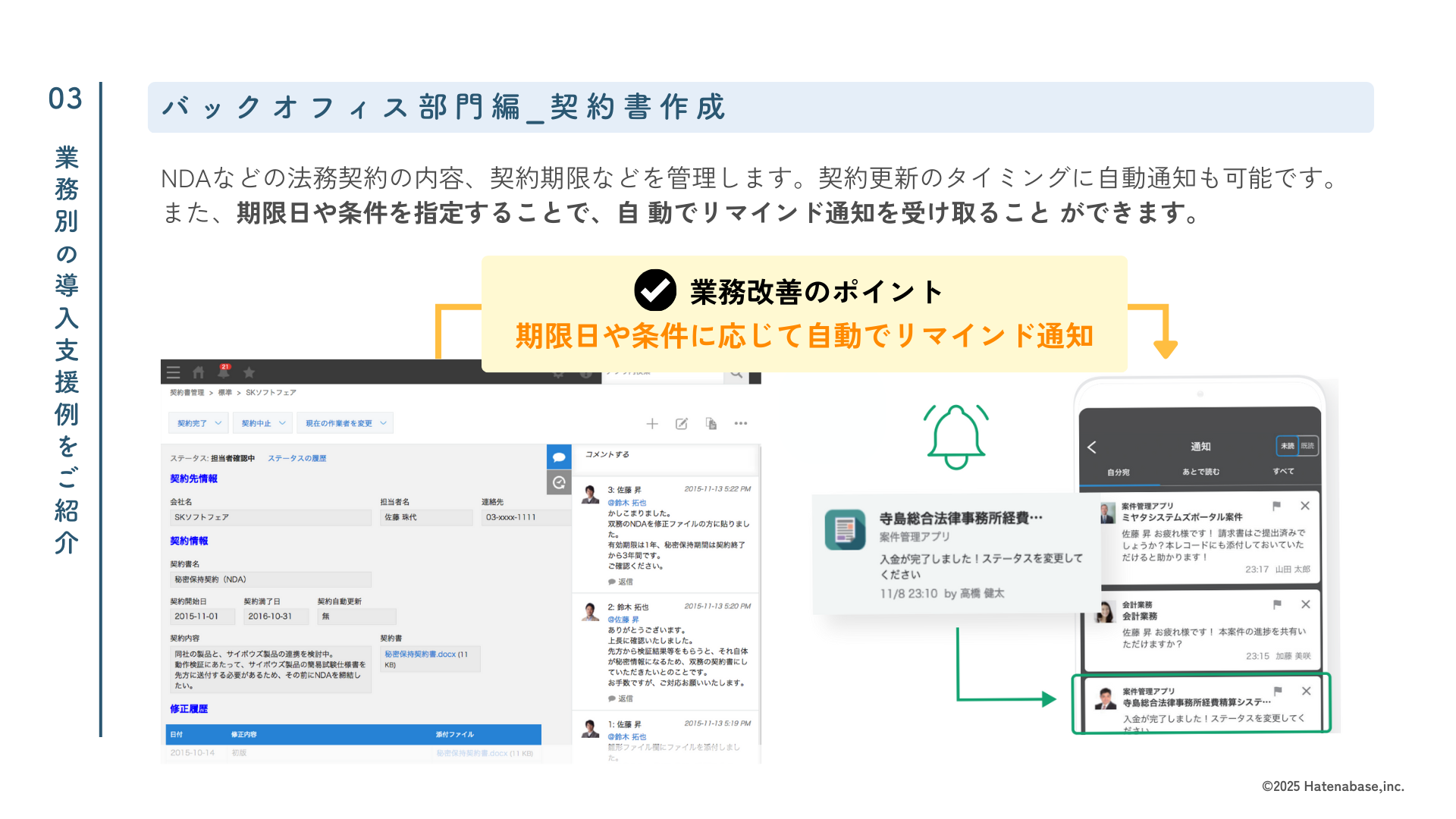Open the kintone hamburger menu
This screenshot has width=1456, height=819.
[172, 372]
